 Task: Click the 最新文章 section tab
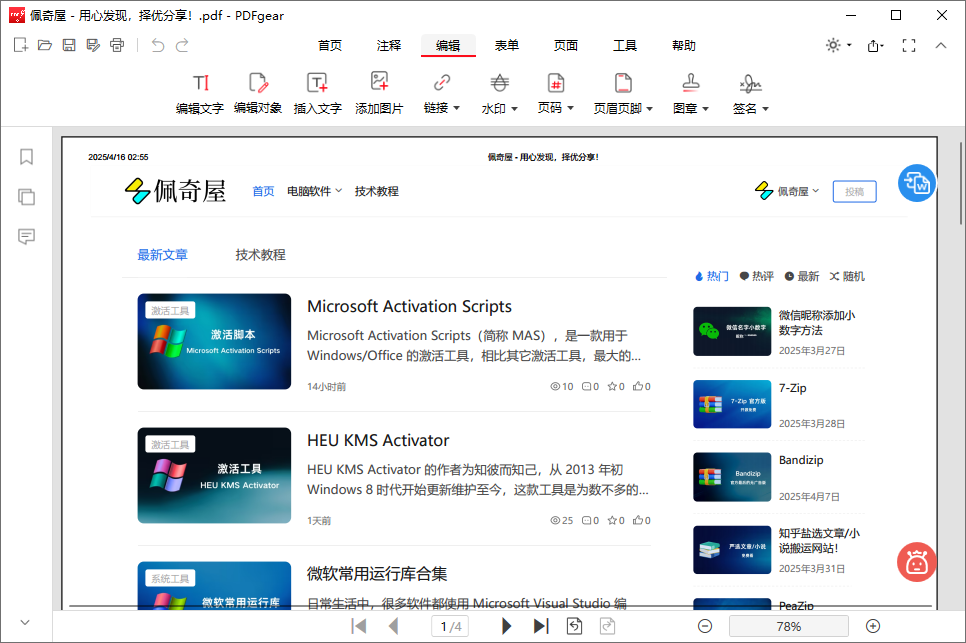(162, 255)
